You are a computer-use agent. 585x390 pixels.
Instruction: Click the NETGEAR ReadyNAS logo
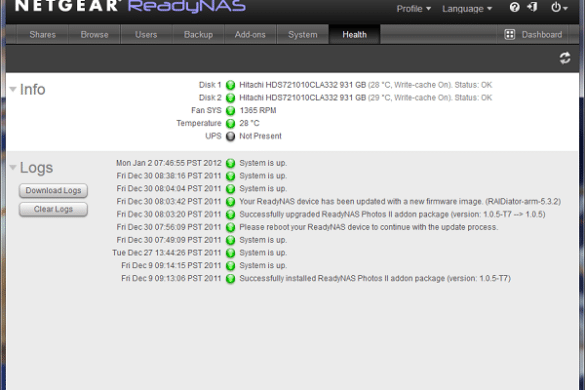point(130,6)
